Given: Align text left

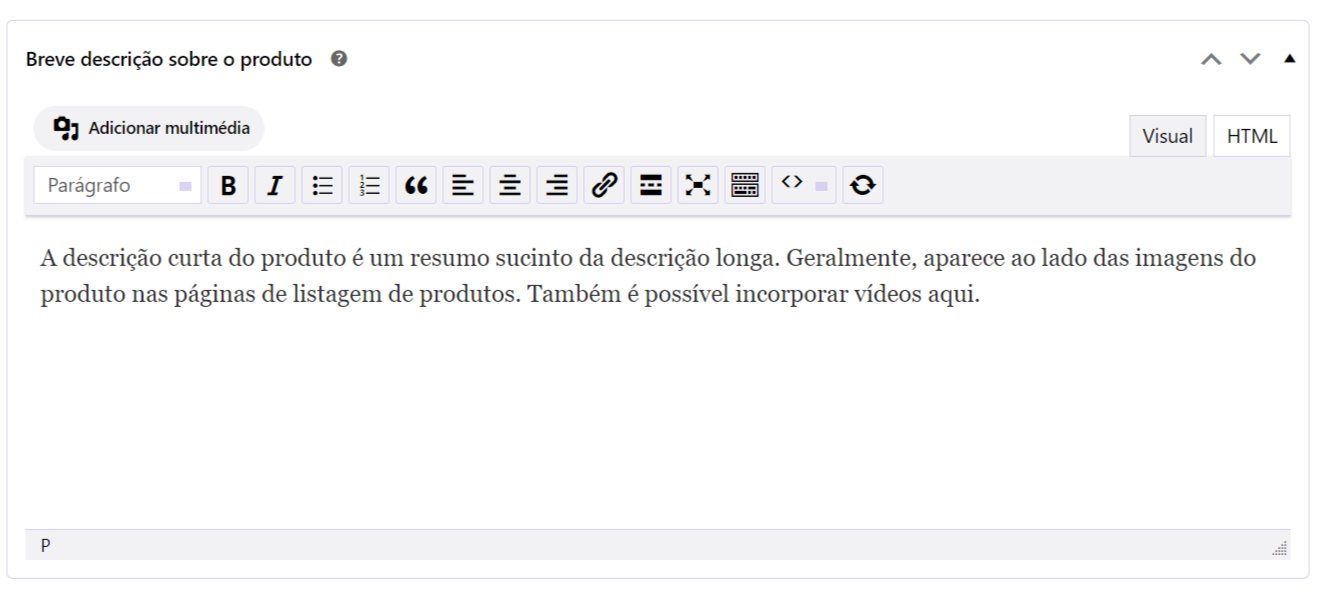Looking at the screenshot, I should click(x=463, y=185).
